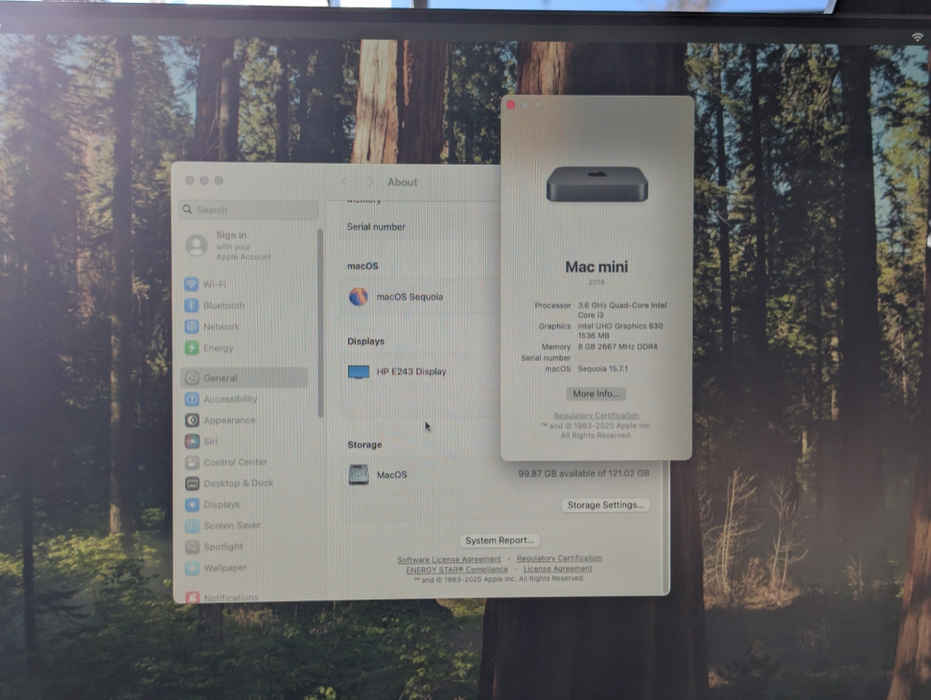931x700 pixels.
Task: Click the Wi-Fi status icon in menu bar
Action: (918, 35)
